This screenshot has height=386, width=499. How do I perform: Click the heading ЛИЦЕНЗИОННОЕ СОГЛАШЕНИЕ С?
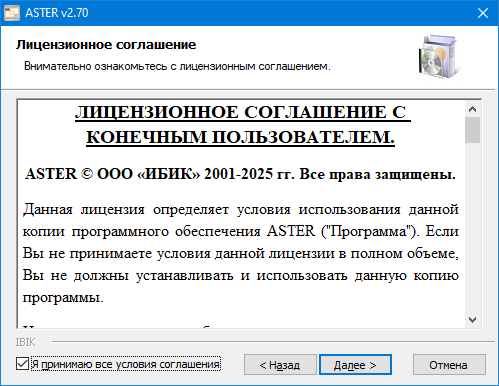click(x=243, y=112)
